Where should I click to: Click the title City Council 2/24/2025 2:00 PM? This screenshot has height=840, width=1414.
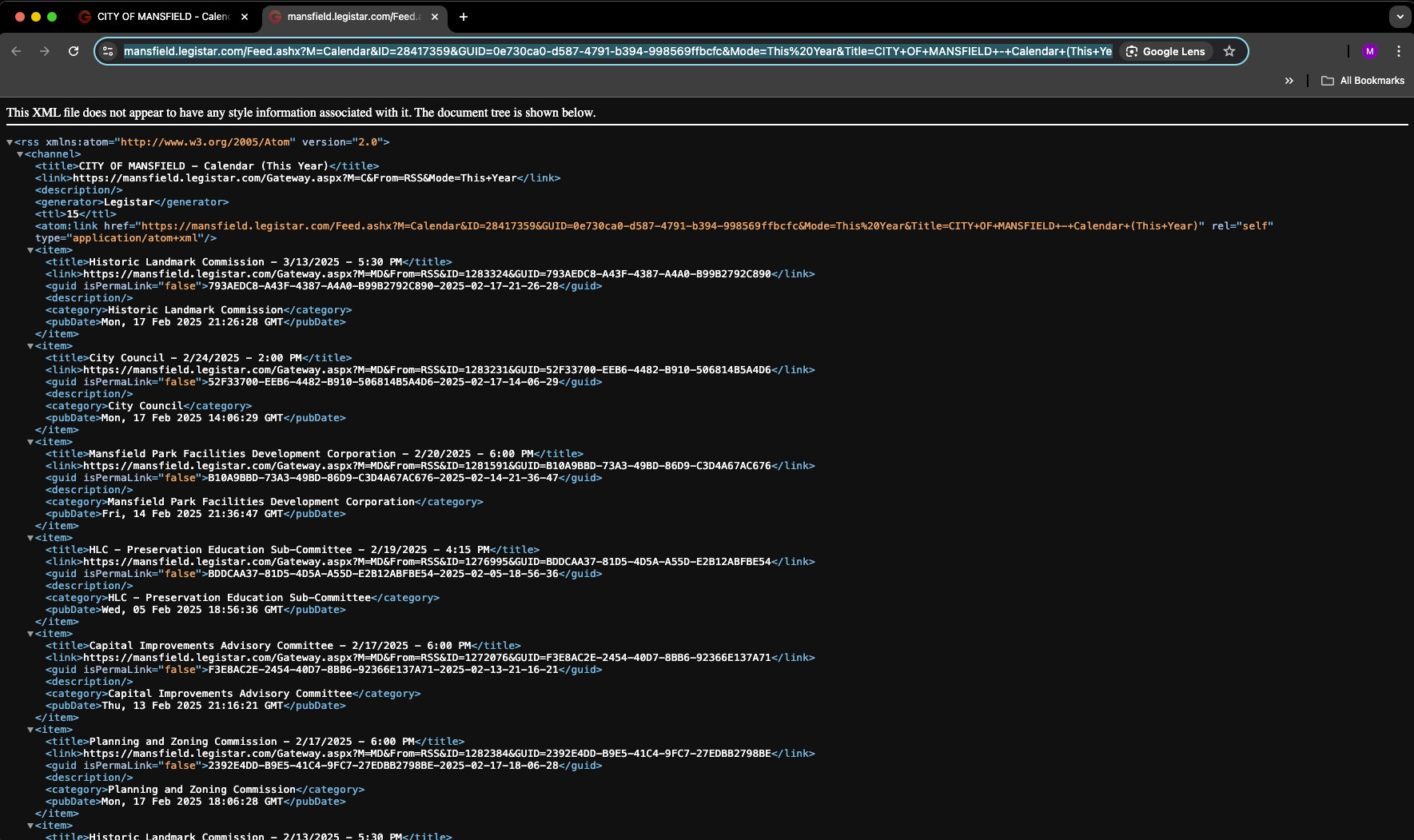[x=196, y=358]
